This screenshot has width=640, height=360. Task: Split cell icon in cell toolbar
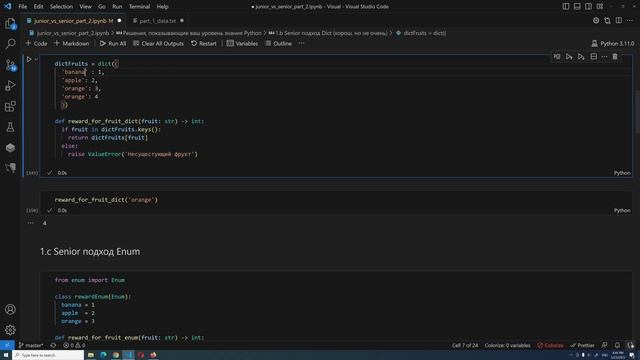(593, 57)
